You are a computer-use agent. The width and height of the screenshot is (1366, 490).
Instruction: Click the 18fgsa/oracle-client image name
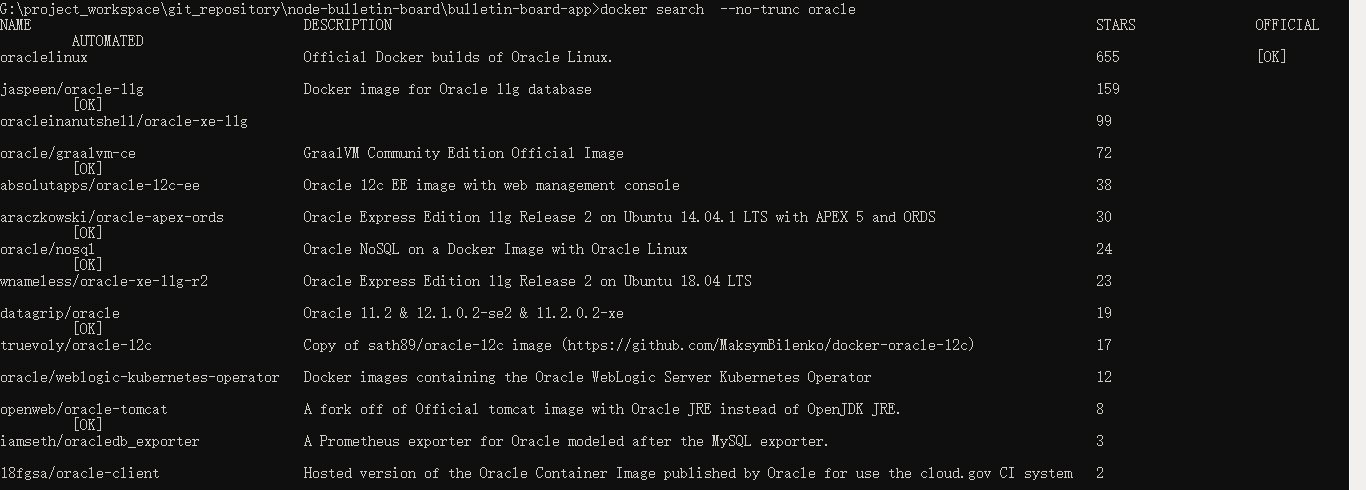[80, 473]
